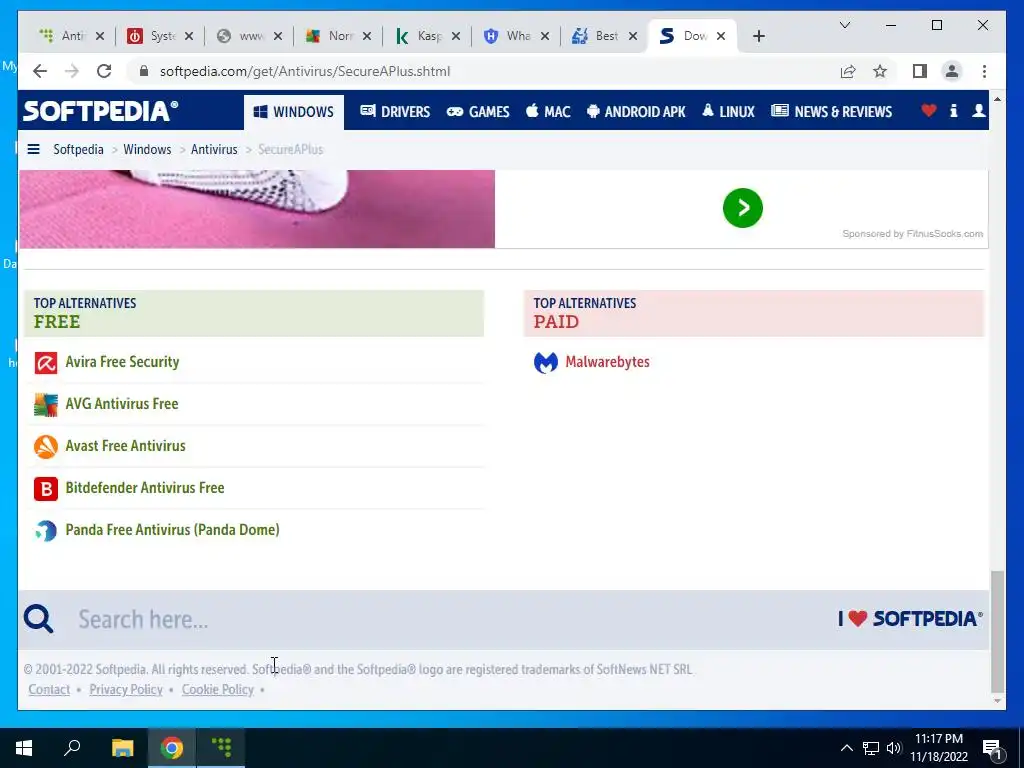
Task: Open the Drivers category
Action: (x=395, y=112)
